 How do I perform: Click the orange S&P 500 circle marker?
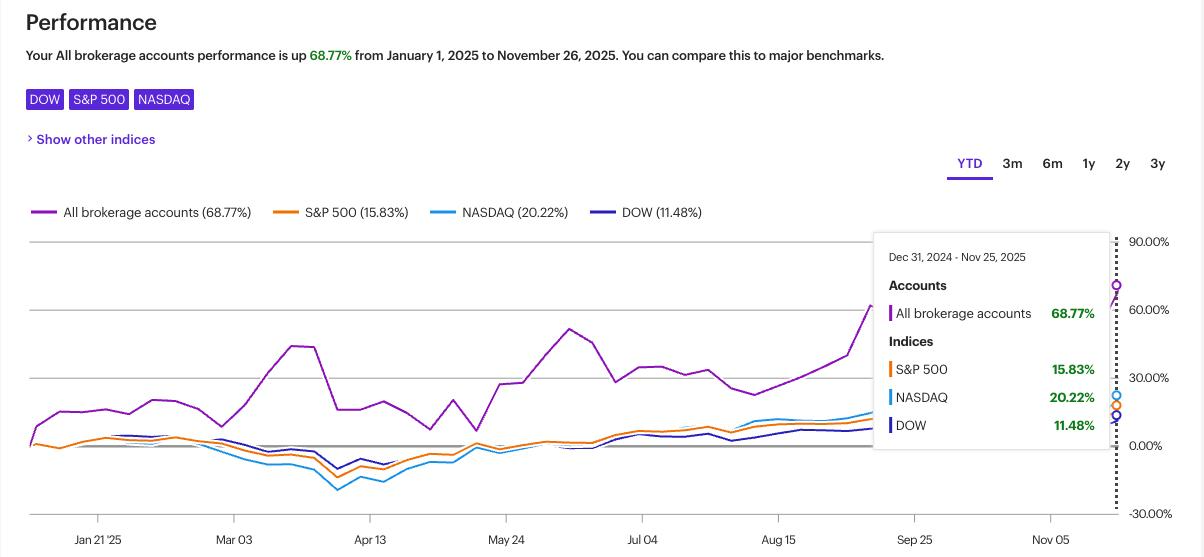pyautogui.click(x=1116, y=406)
